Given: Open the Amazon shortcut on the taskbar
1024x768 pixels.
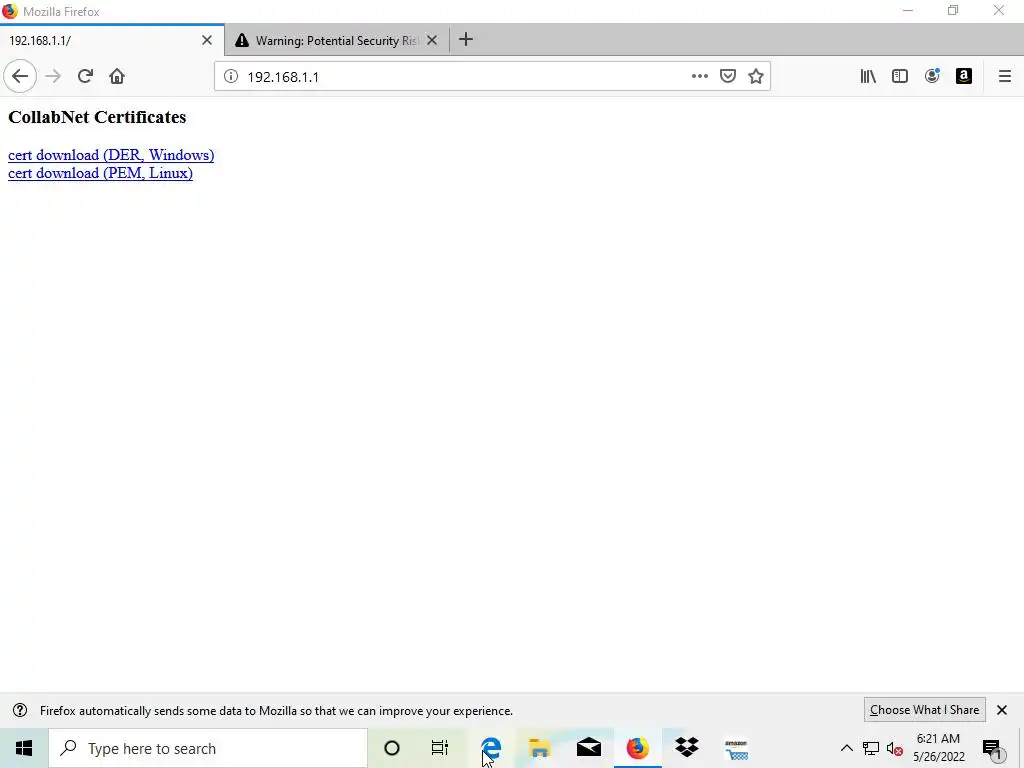Looking at the screenshot, I should pos(736,748).
